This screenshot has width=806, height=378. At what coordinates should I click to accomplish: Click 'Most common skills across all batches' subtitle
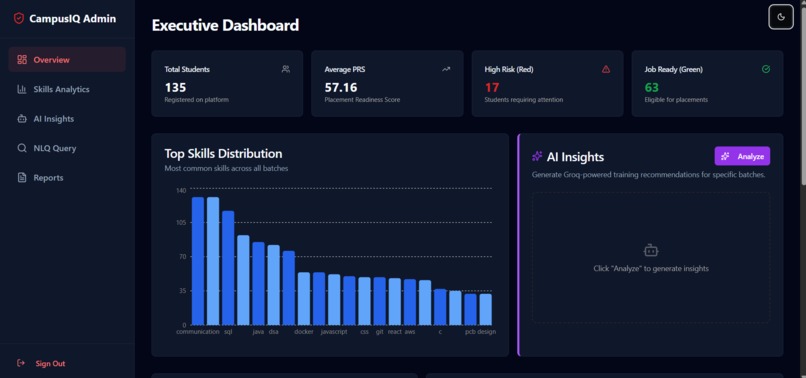226,168
